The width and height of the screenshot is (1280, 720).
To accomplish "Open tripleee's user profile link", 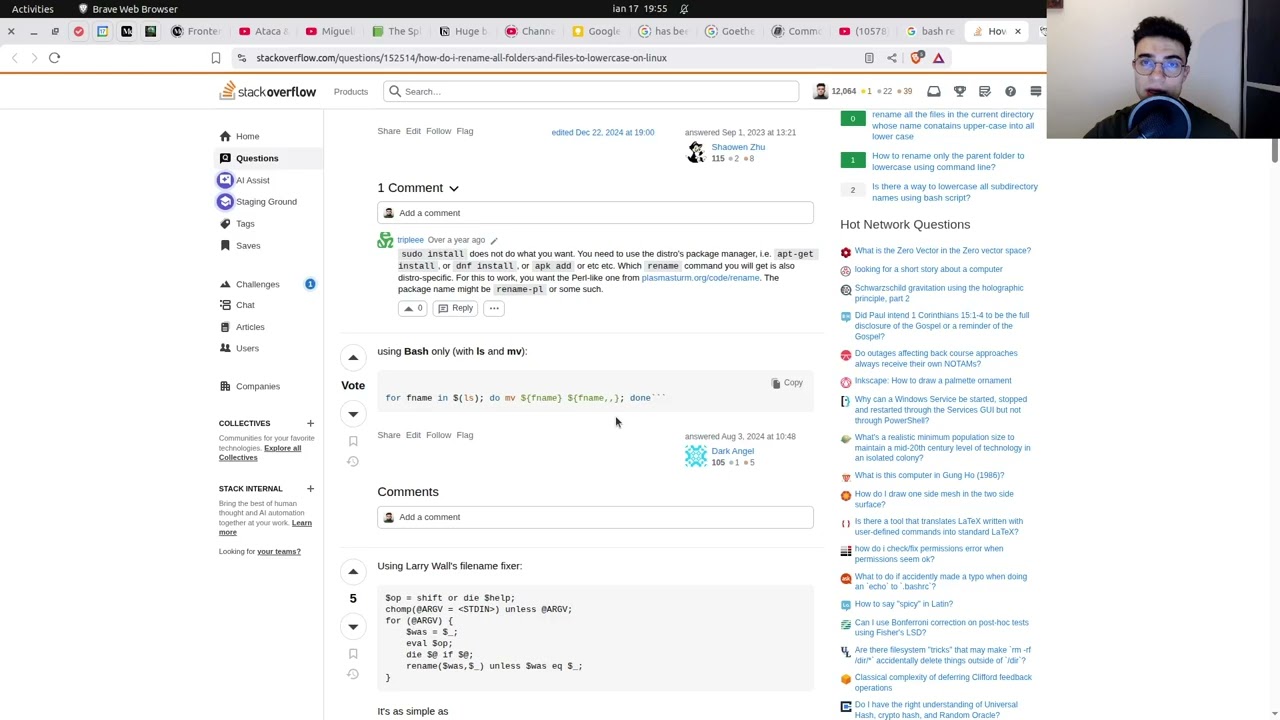I will [x=410, y=240].
